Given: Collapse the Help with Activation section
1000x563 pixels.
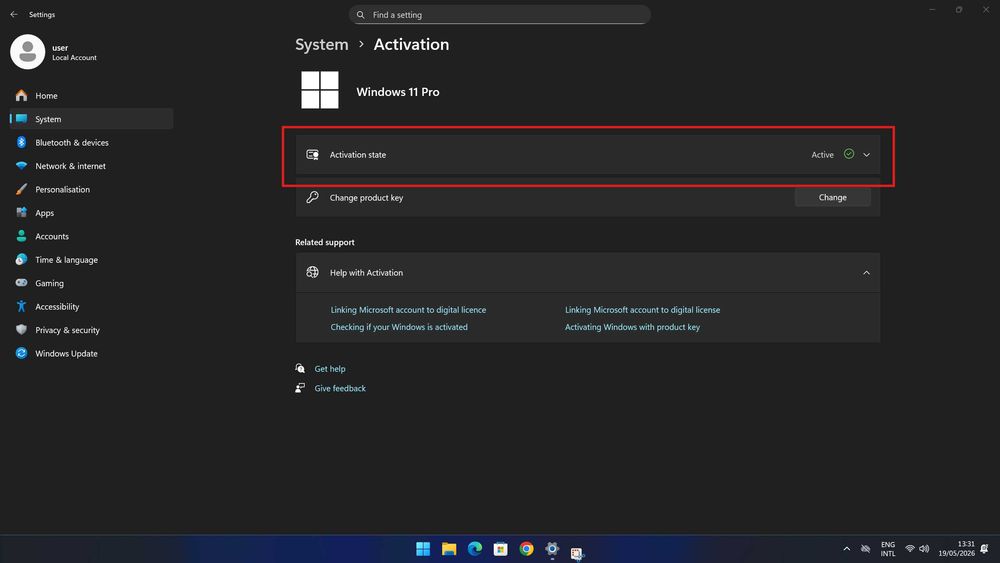Looking at the screenshot, I should 866,273.
